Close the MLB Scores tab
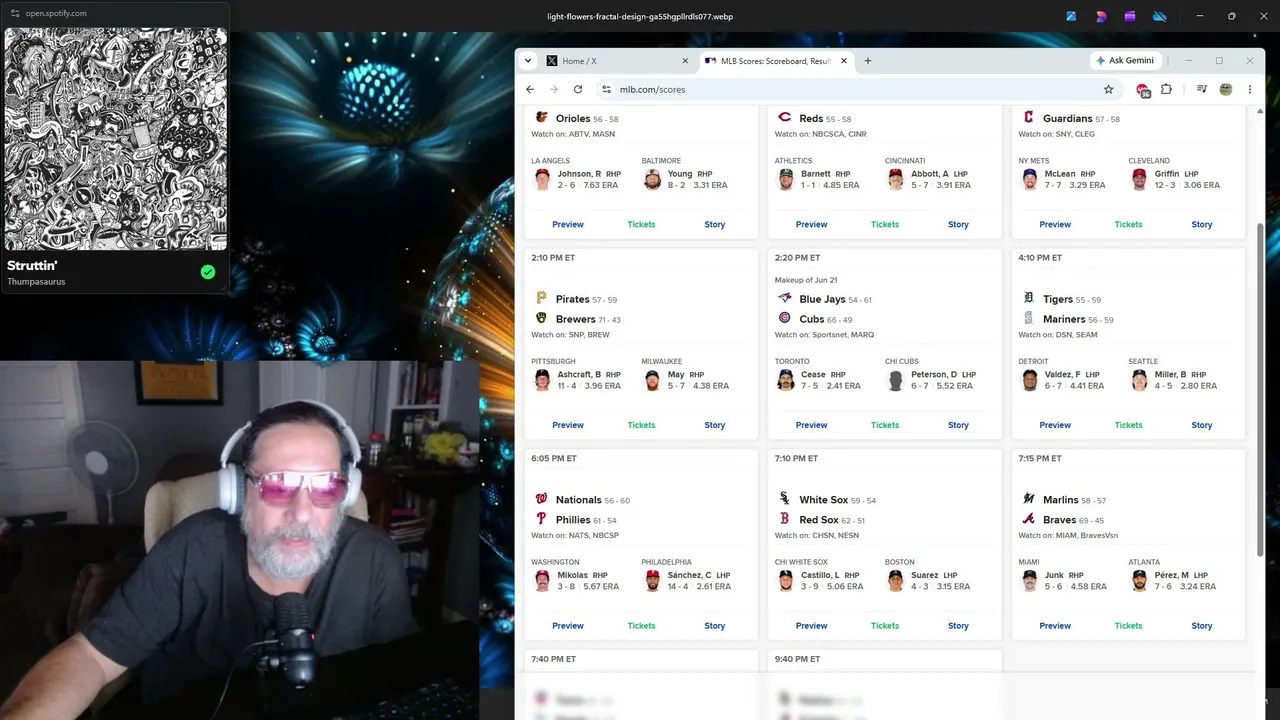 pos(844,61)
